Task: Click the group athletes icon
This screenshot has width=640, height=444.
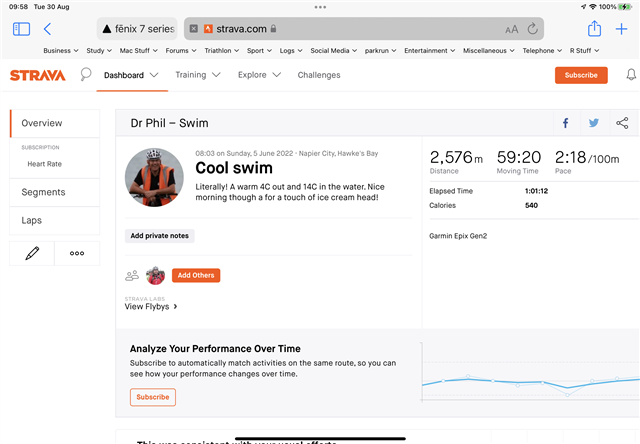Action: coord(132,276)
